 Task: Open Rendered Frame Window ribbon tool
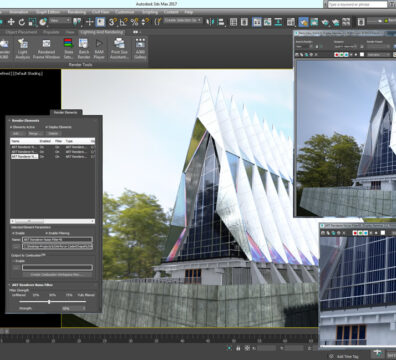(x=46, y=49)
